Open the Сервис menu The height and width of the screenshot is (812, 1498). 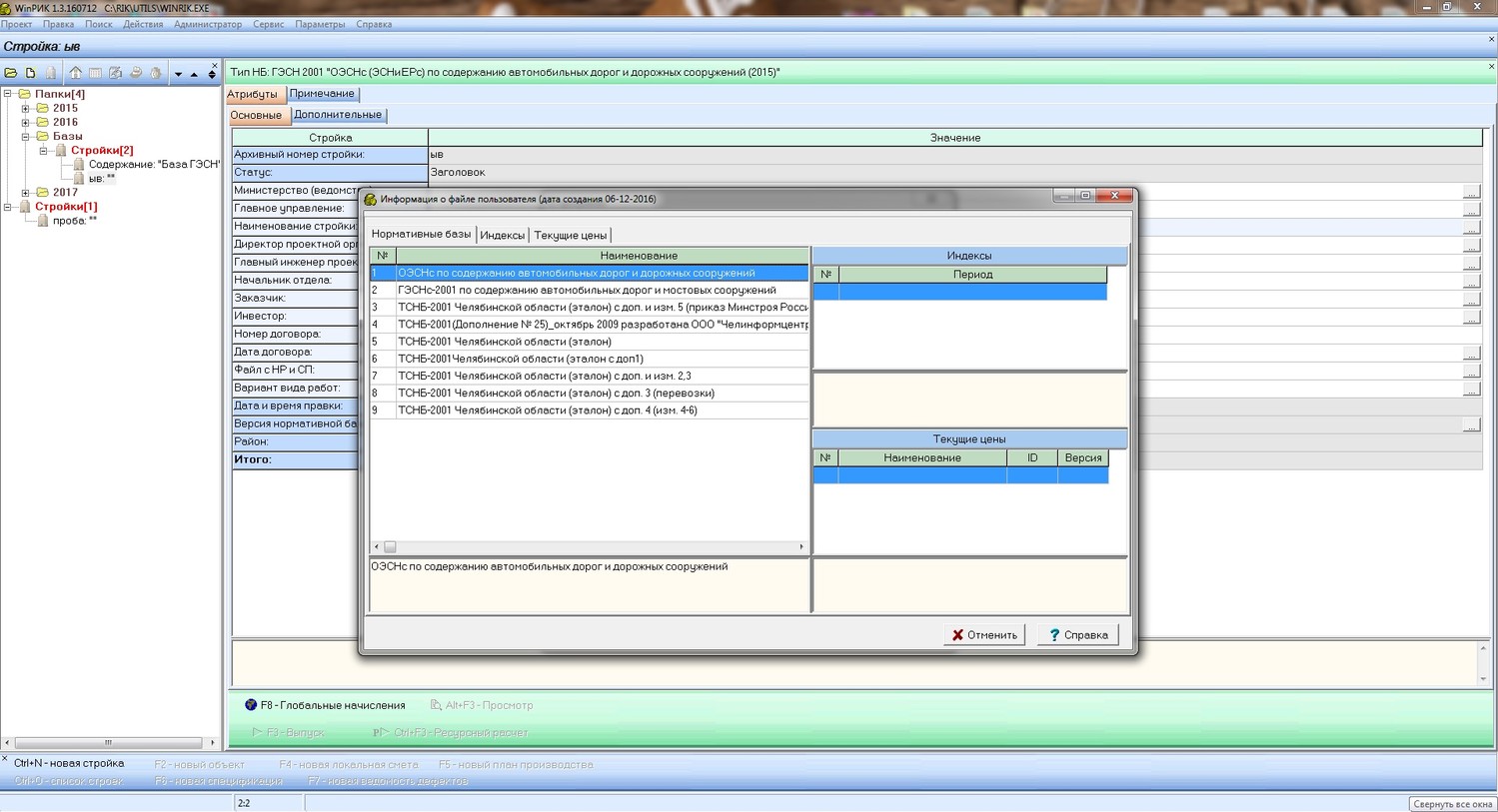pos(269,24)
